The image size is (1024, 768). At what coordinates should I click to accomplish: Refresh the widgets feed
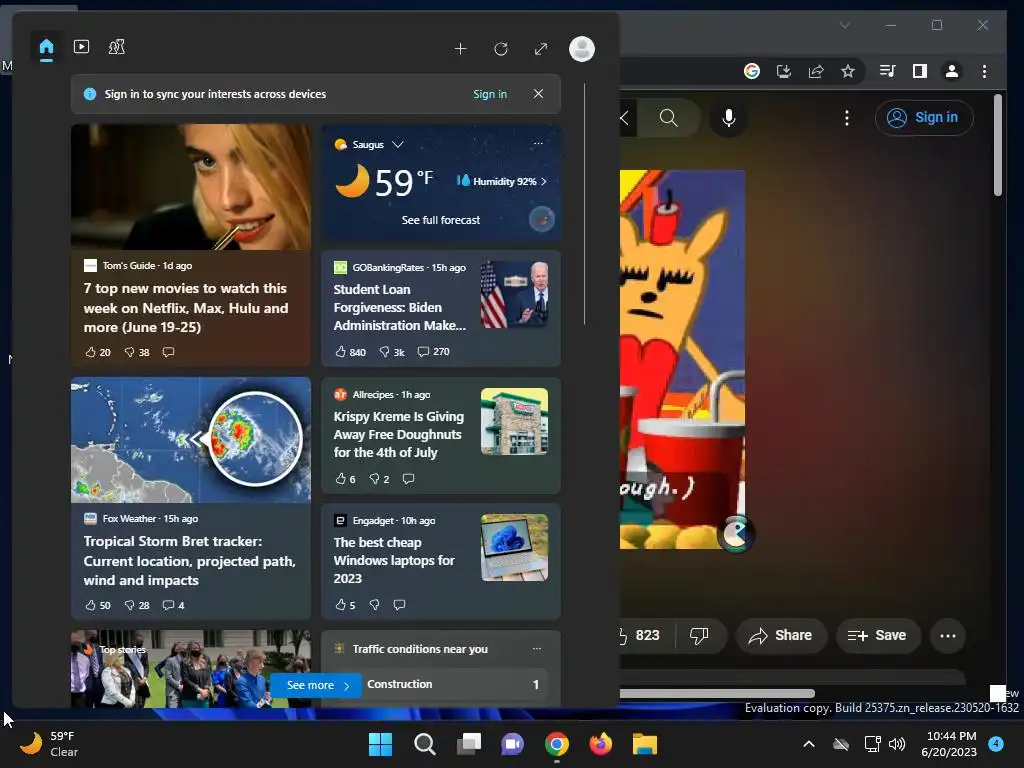tap(501, 49)
